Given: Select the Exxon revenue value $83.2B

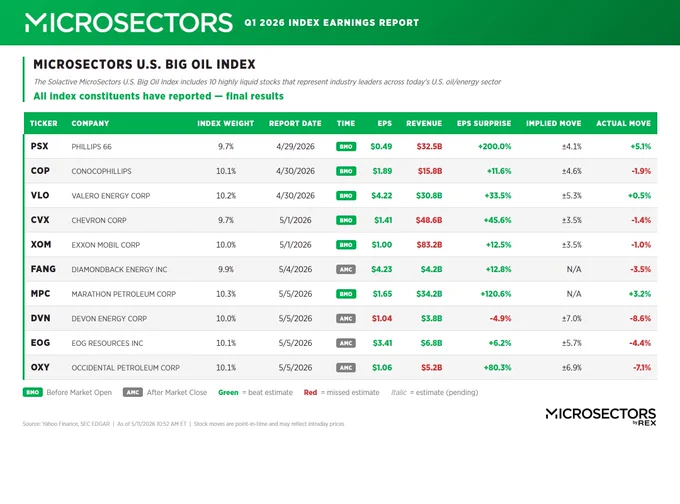Looking at the screenshot, I should 429,245.
